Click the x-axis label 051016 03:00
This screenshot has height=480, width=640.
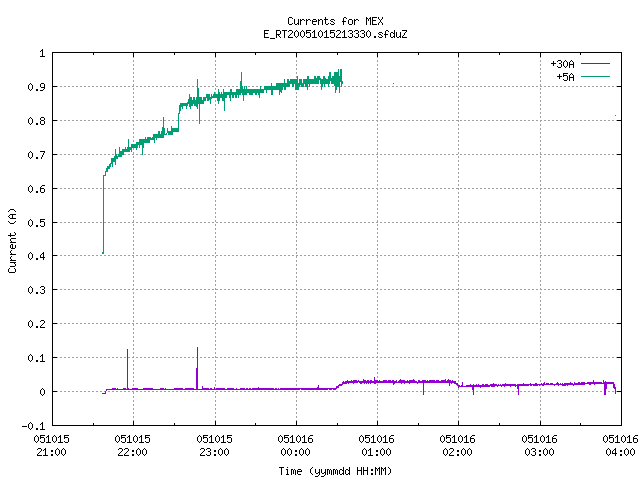[x=540, y=445]
